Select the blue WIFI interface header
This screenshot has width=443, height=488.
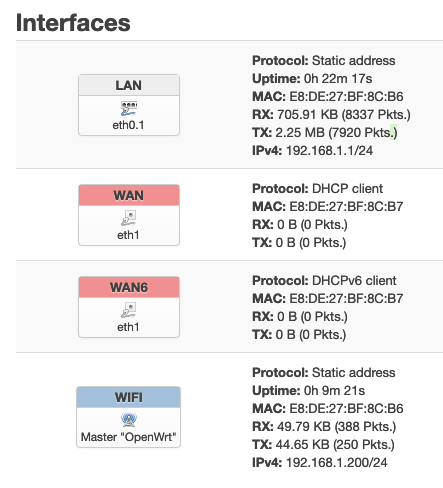click(129, 397)
